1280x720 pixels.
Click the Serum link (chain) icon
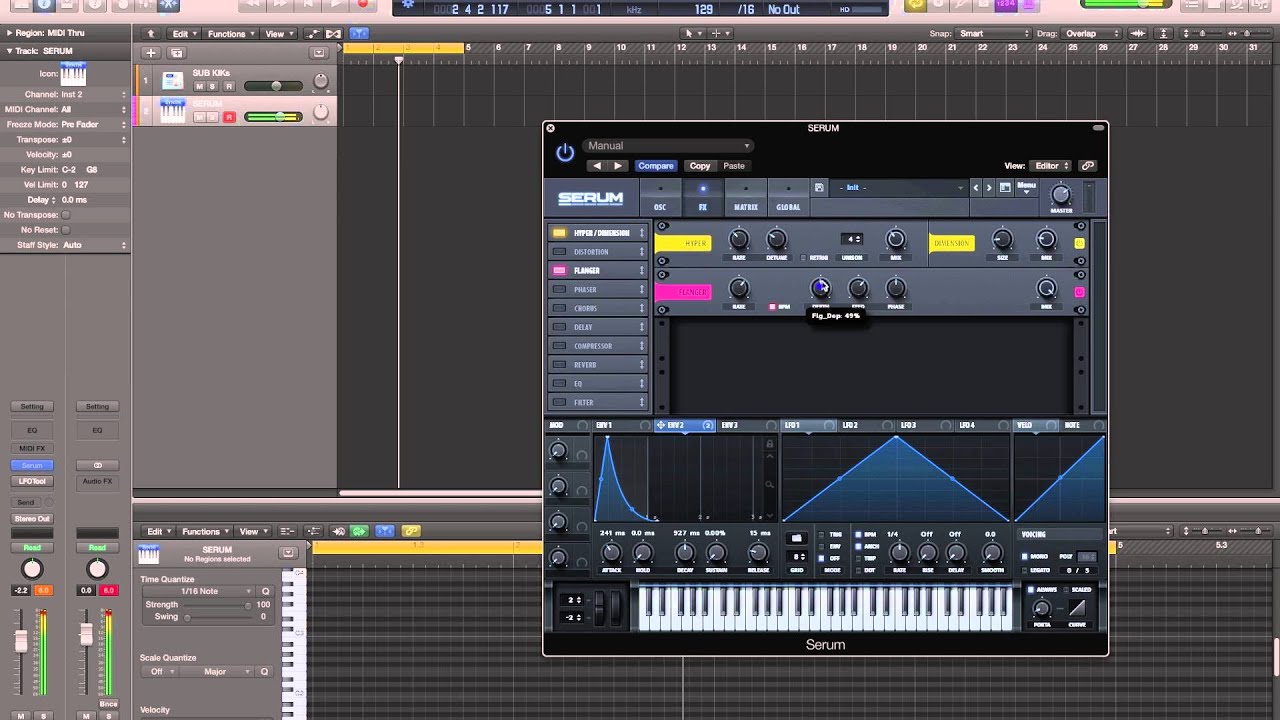pos(1088,166)
